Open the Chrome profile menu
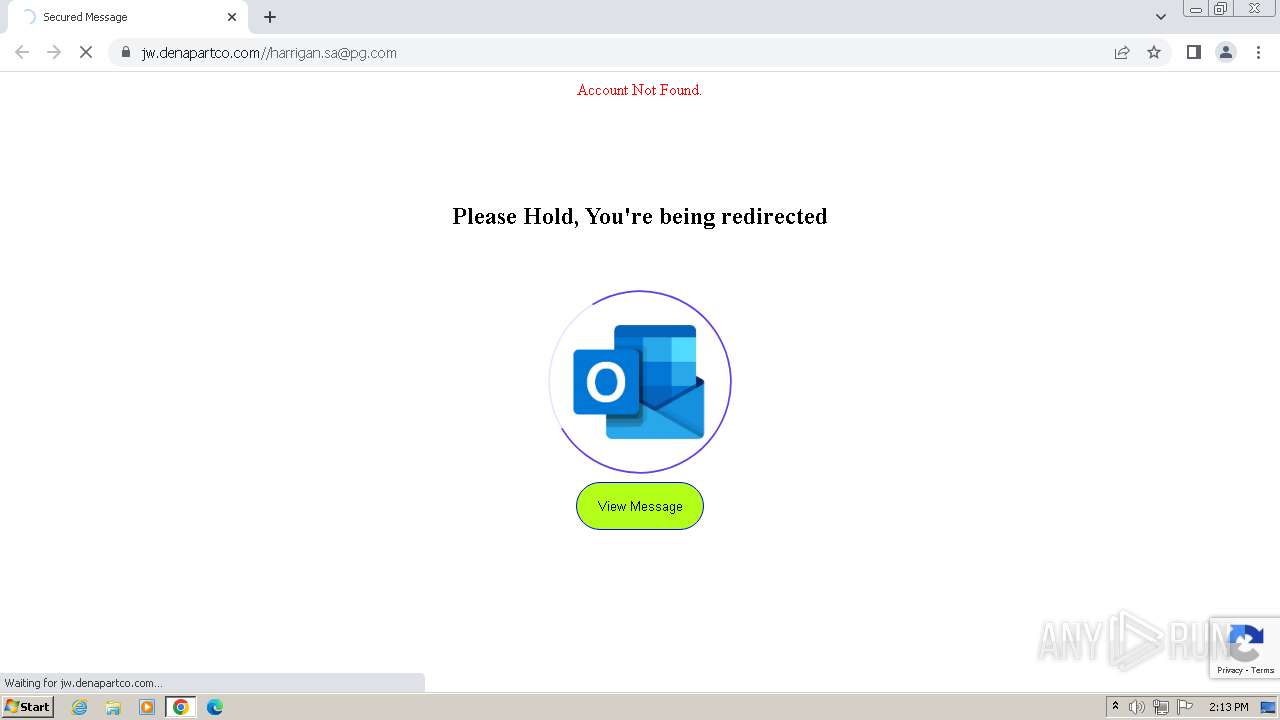 (1226, 52)
